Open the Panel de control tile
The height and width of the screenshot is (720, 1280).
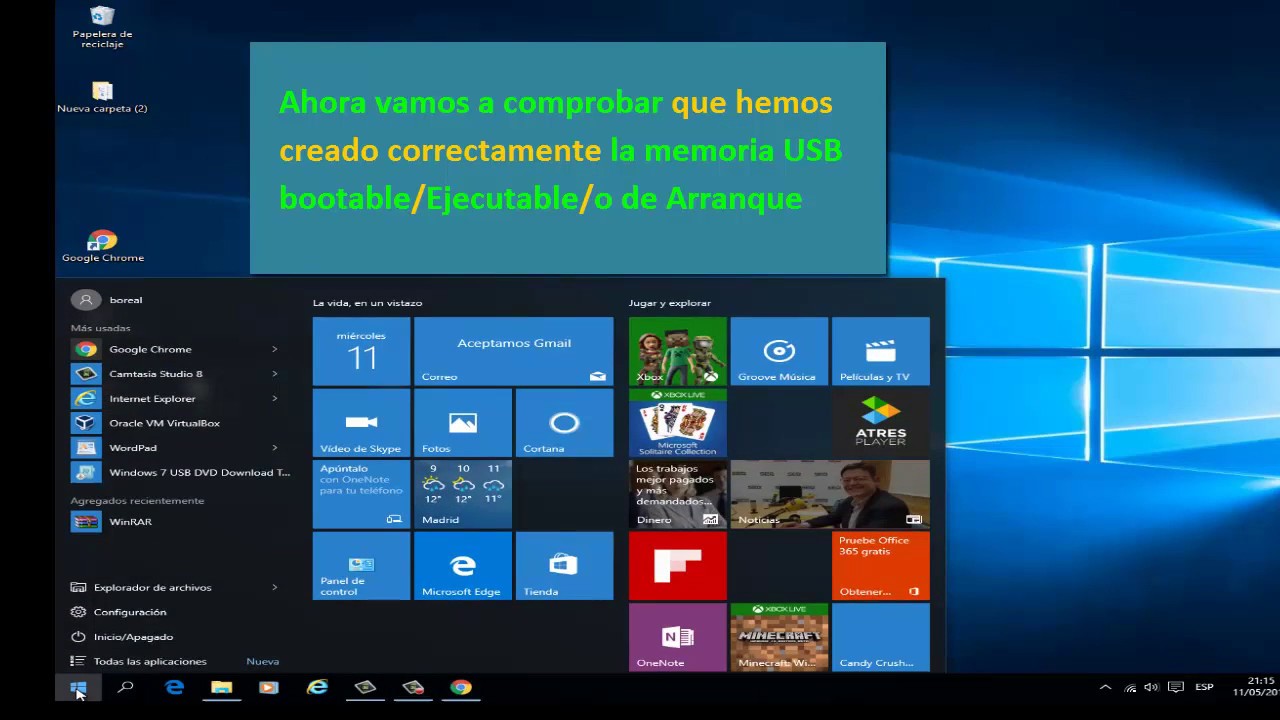pos(361,566)
